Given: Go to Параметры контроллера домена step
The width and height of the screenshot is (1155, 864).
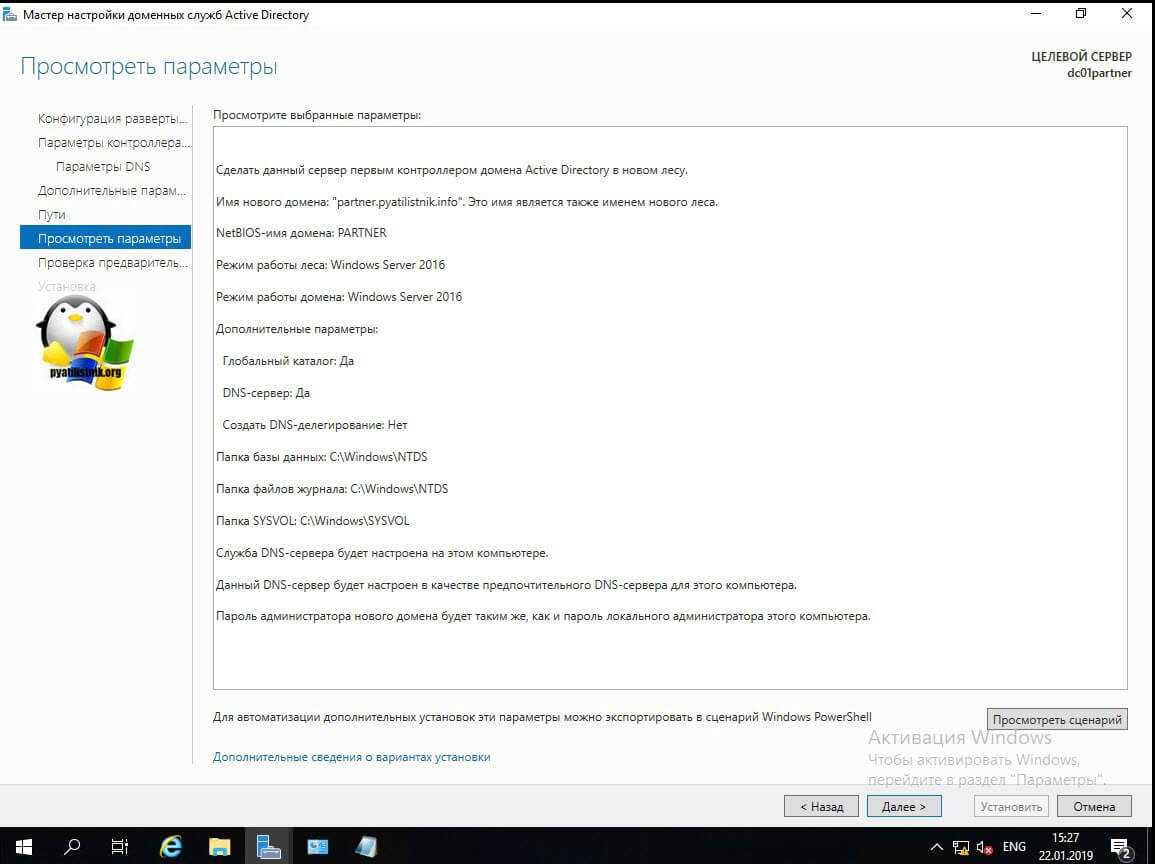Looking at the screenshot, I should click(113, 142).
